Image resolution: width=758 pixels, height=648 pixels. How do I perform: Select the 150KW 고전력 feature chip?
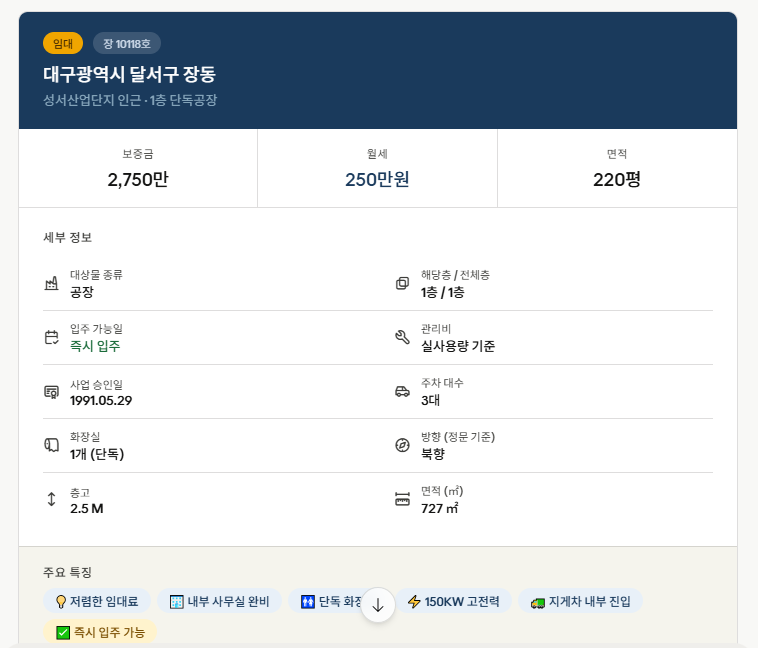pos(453,601)
